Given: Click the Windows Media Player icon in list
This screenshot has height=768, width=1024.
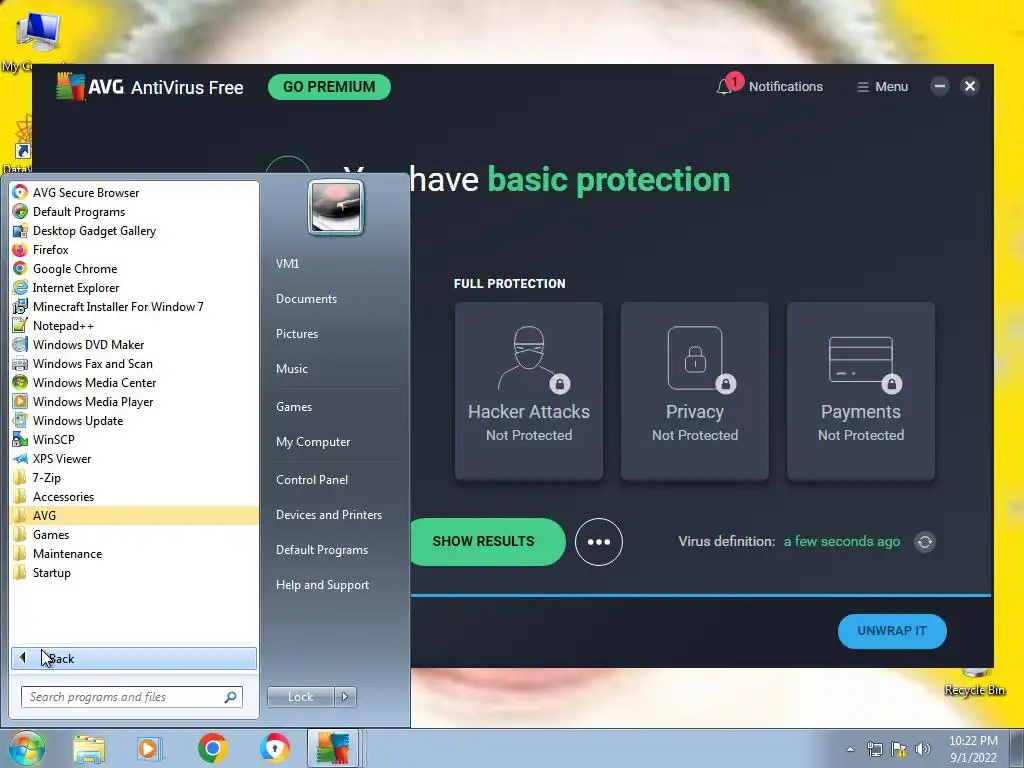Looking at the screenshot, I should [20, 402].
